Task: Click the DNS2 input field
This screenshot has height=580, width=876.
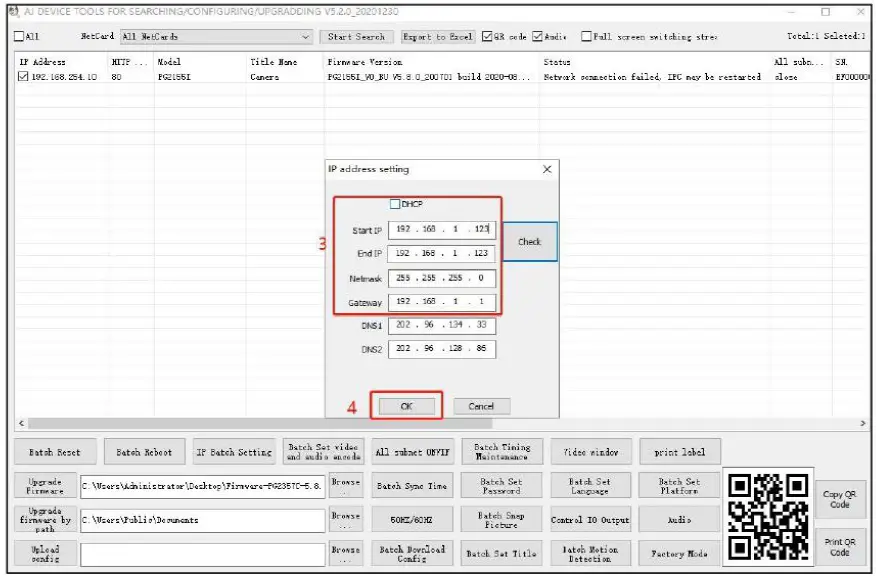Action: point(442,349)
